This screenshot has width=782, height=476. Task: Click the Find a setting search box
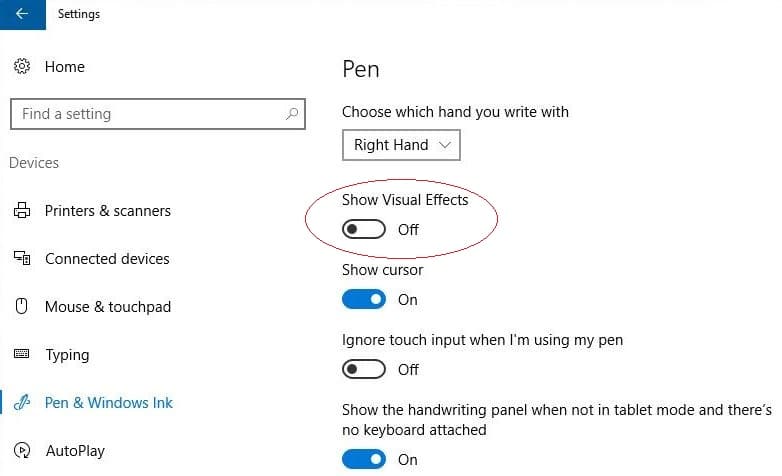tap(158, 114)
